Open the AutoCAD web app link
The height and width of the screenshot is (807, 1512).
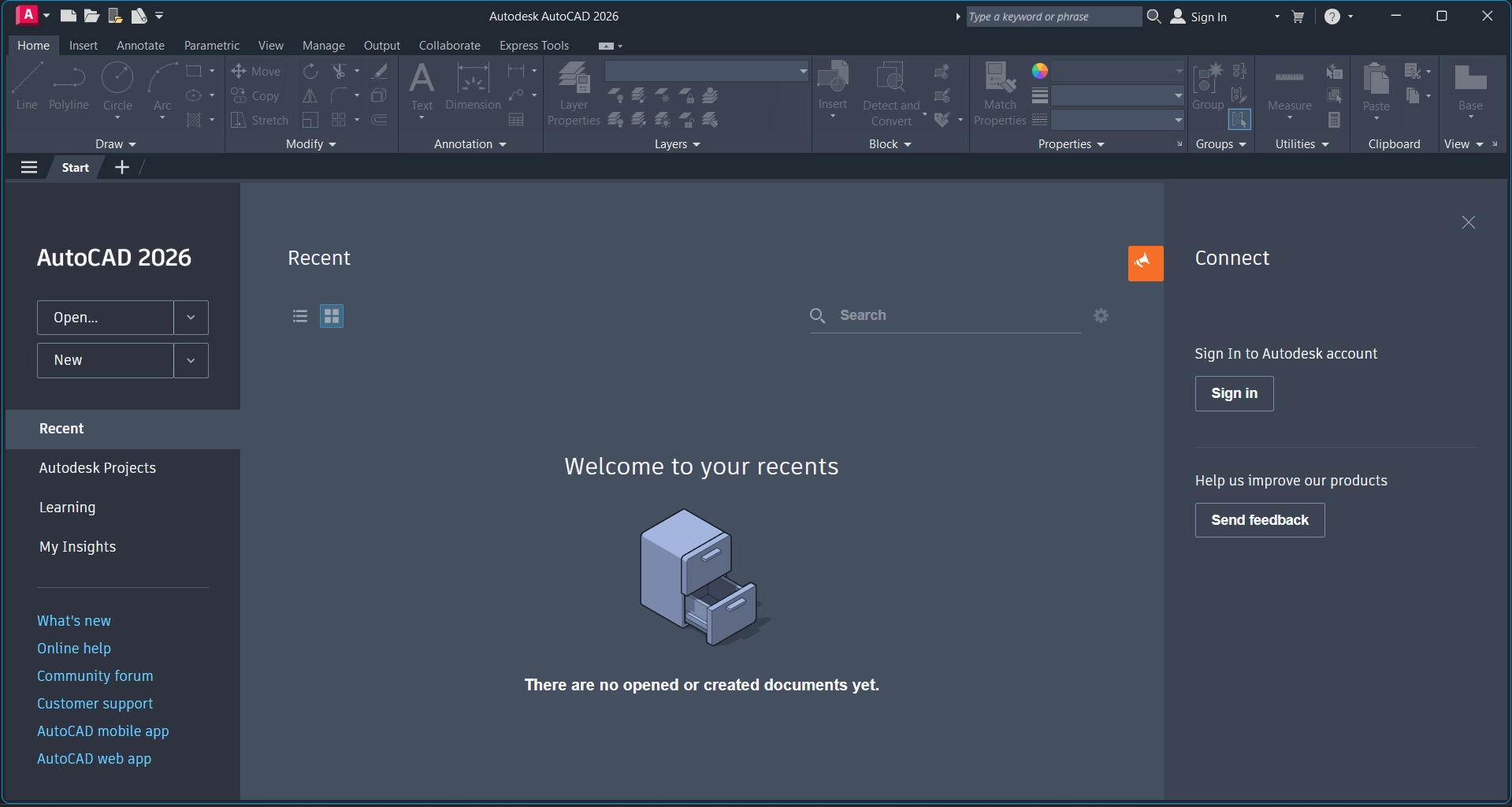tap(95, 759)
